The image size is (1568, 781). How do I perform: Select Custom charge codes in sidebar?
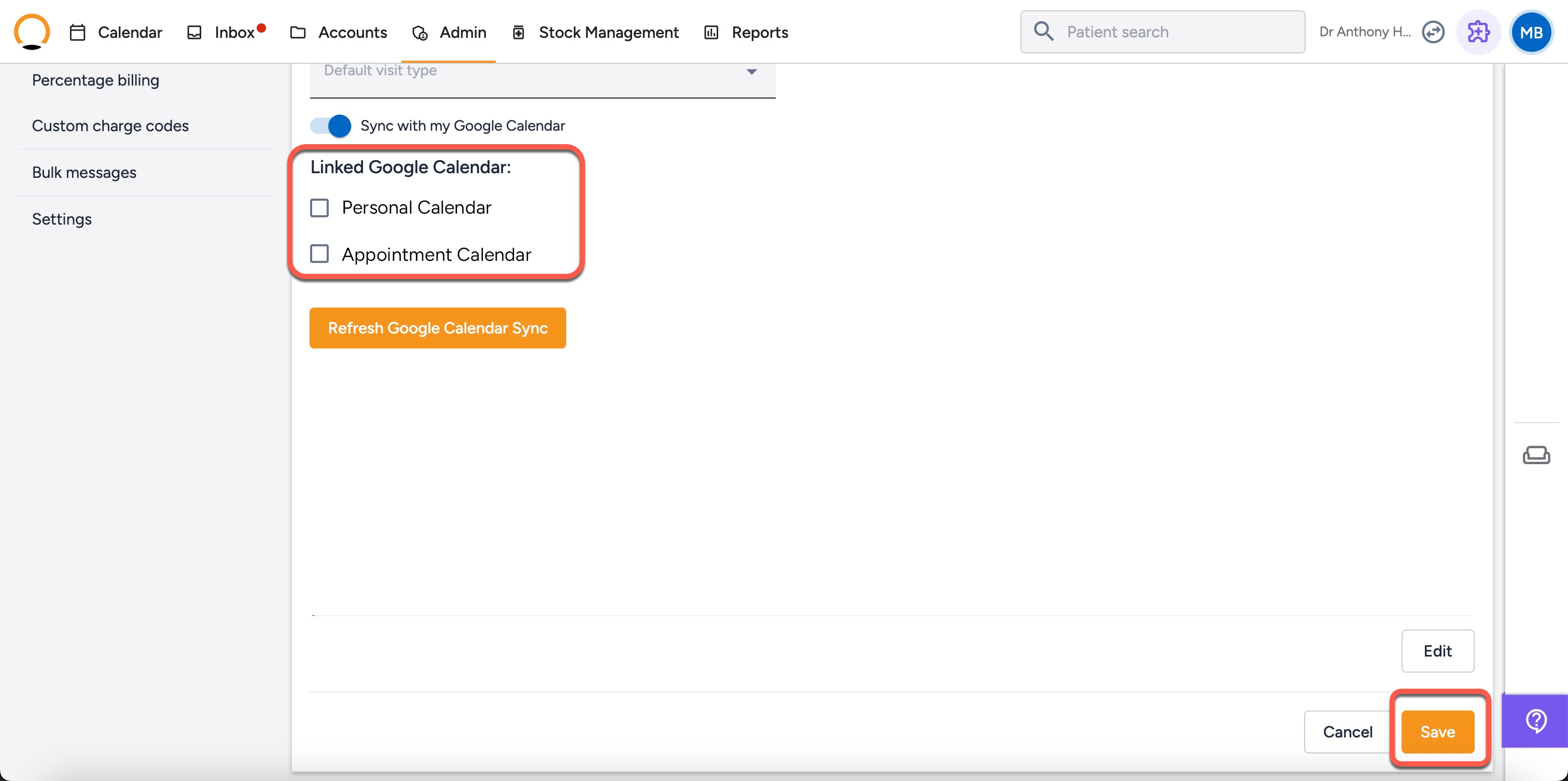[x=110, y=125]
